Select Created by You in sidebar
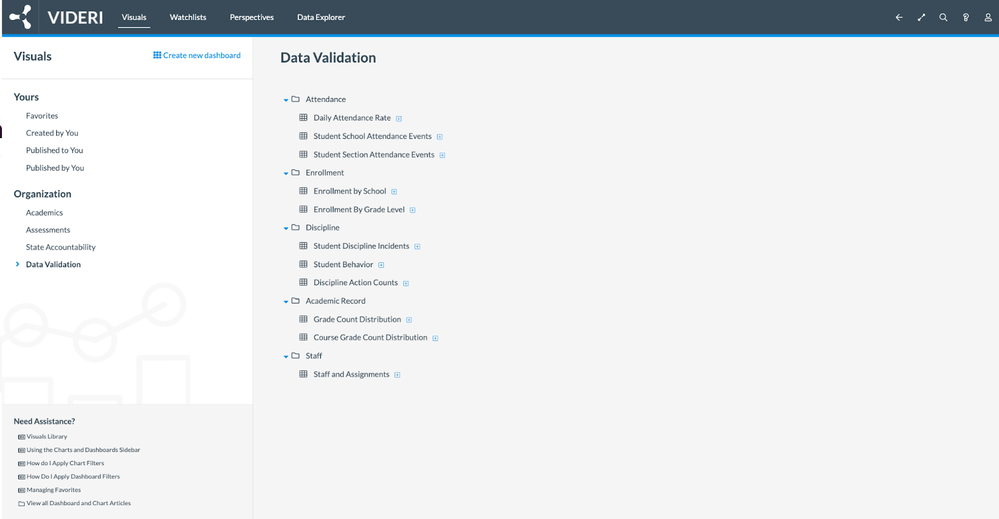 52,133
